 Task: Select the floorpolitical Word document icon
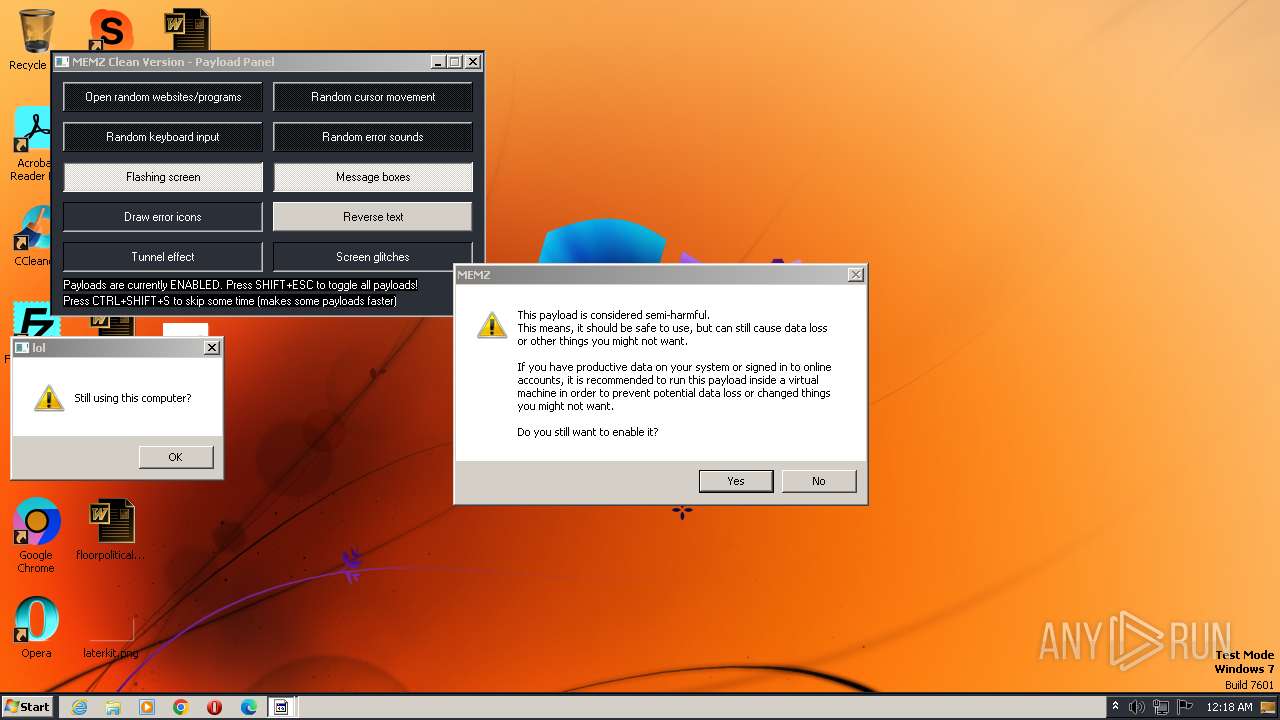(110, 531)
